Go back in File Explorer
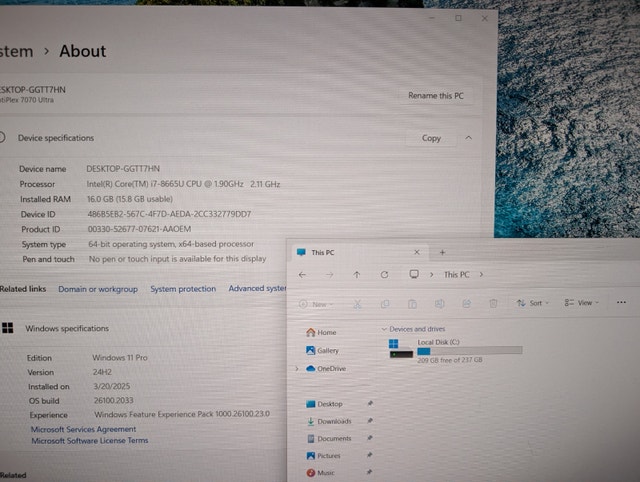Screen dimensions: 640x482 coord(302,275)
